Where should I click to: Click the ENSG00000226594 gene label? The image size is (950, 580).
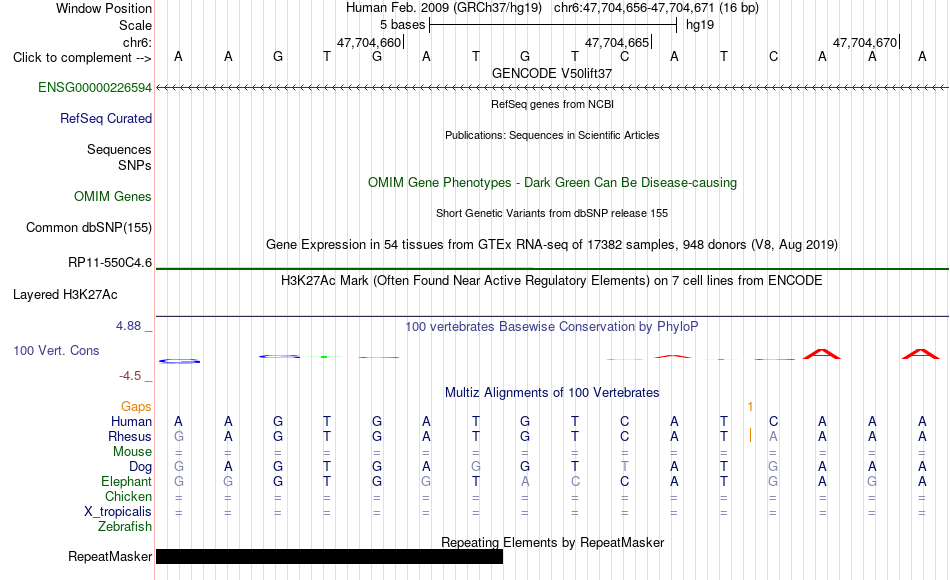pos(95,87)
